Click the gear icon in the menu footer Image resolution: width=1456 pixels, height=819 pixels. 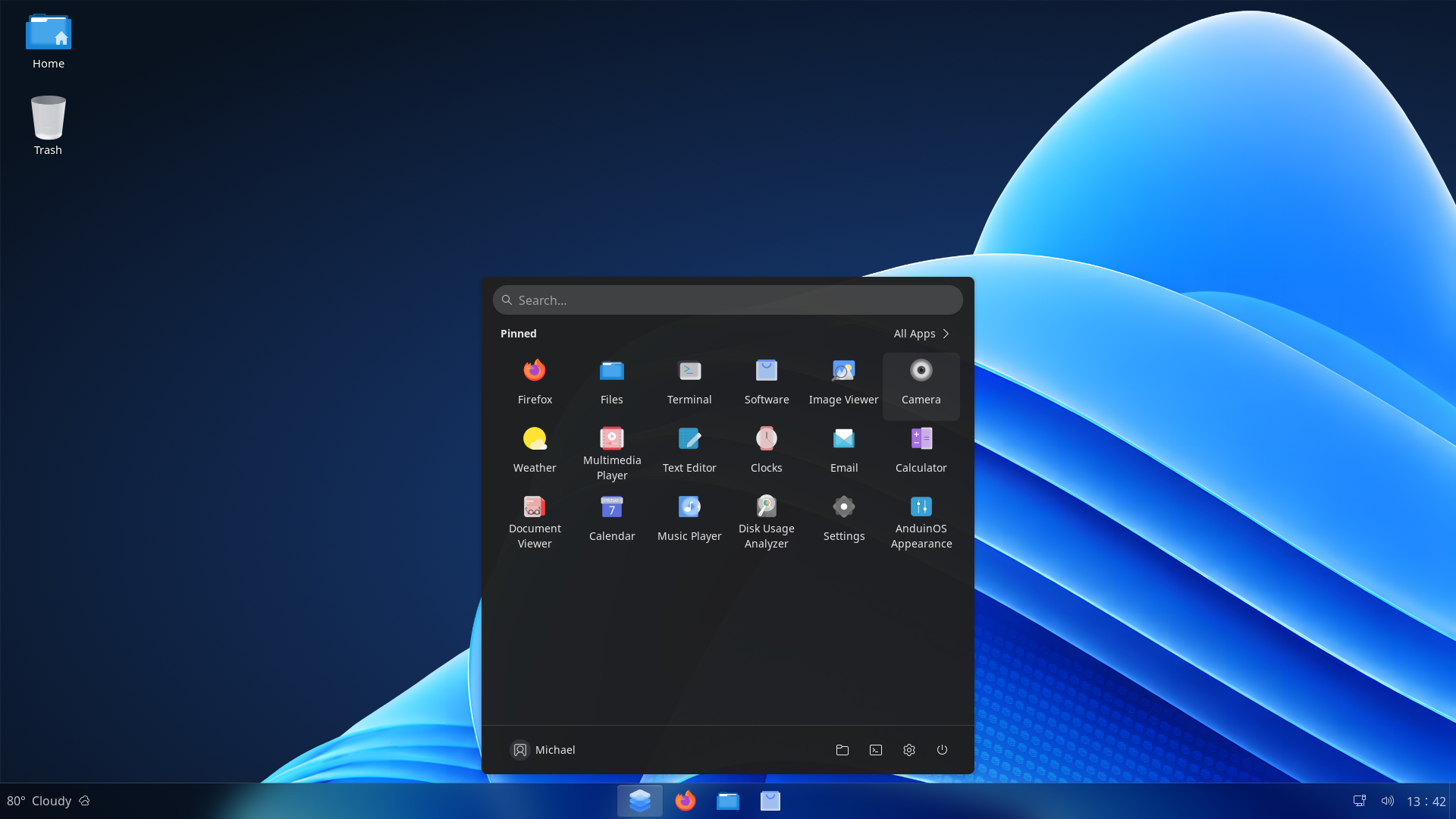pos(909,750)
